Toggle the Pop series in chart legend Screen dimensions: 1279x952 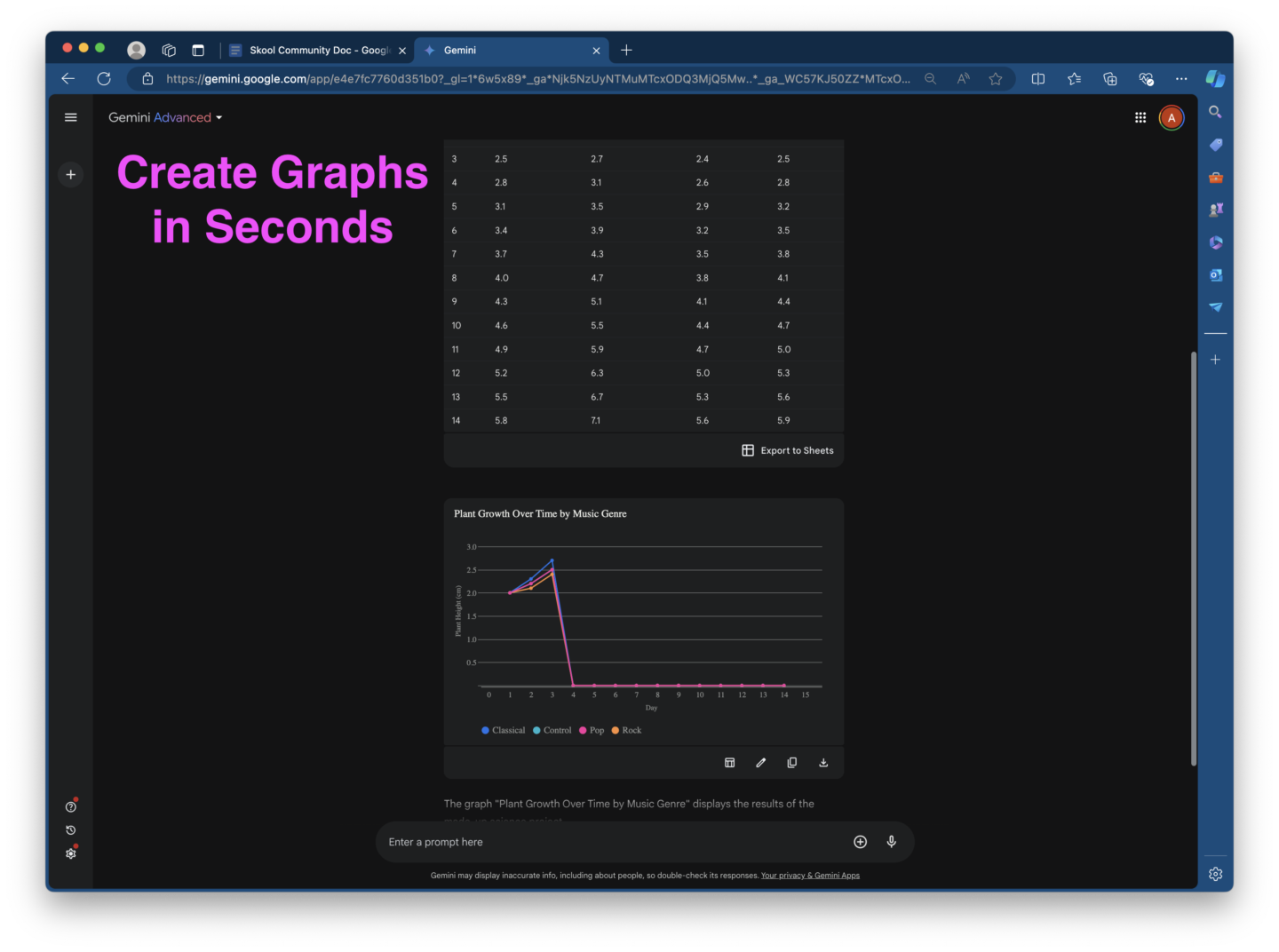(592, 731)
